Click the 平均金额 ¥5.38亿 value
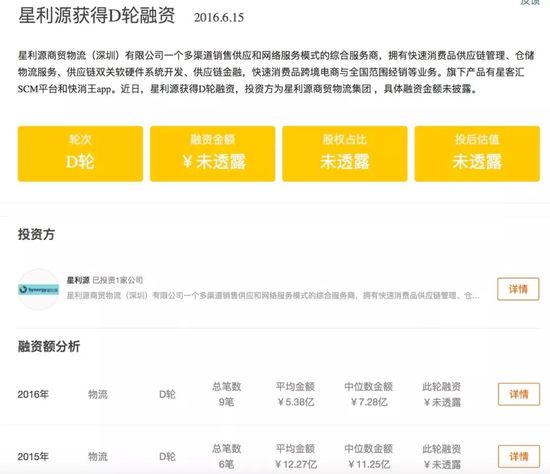Image resolution: width=550 pixels, height=474 pixels. point(296,402)
